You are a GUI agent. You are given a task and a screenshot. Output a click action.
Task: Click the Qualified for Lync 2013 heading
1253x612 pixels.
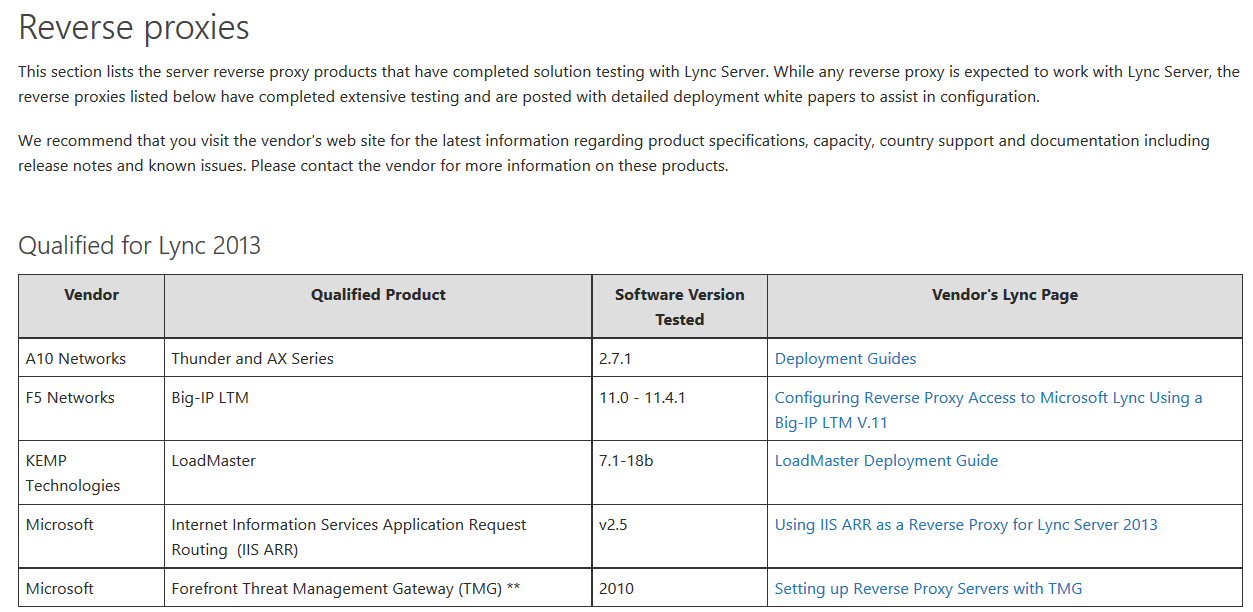point(140,245)
